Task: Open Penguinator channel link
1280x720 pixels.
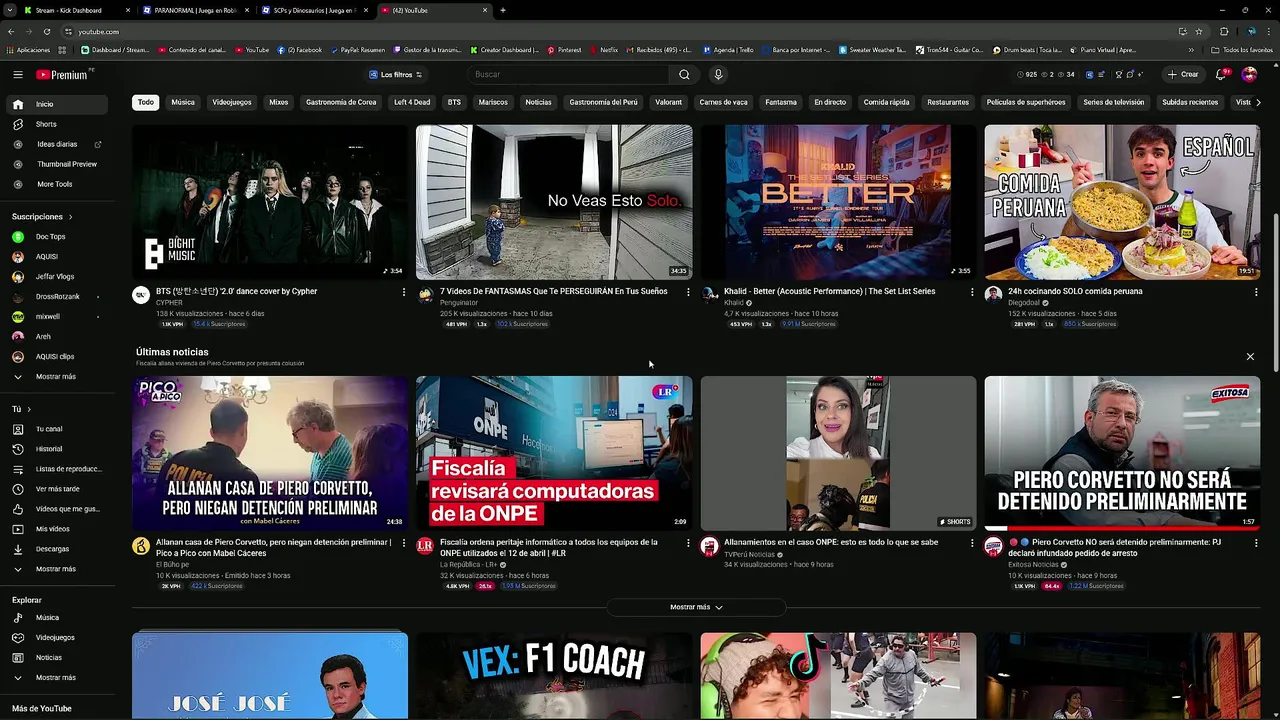Action: (459, 303)
